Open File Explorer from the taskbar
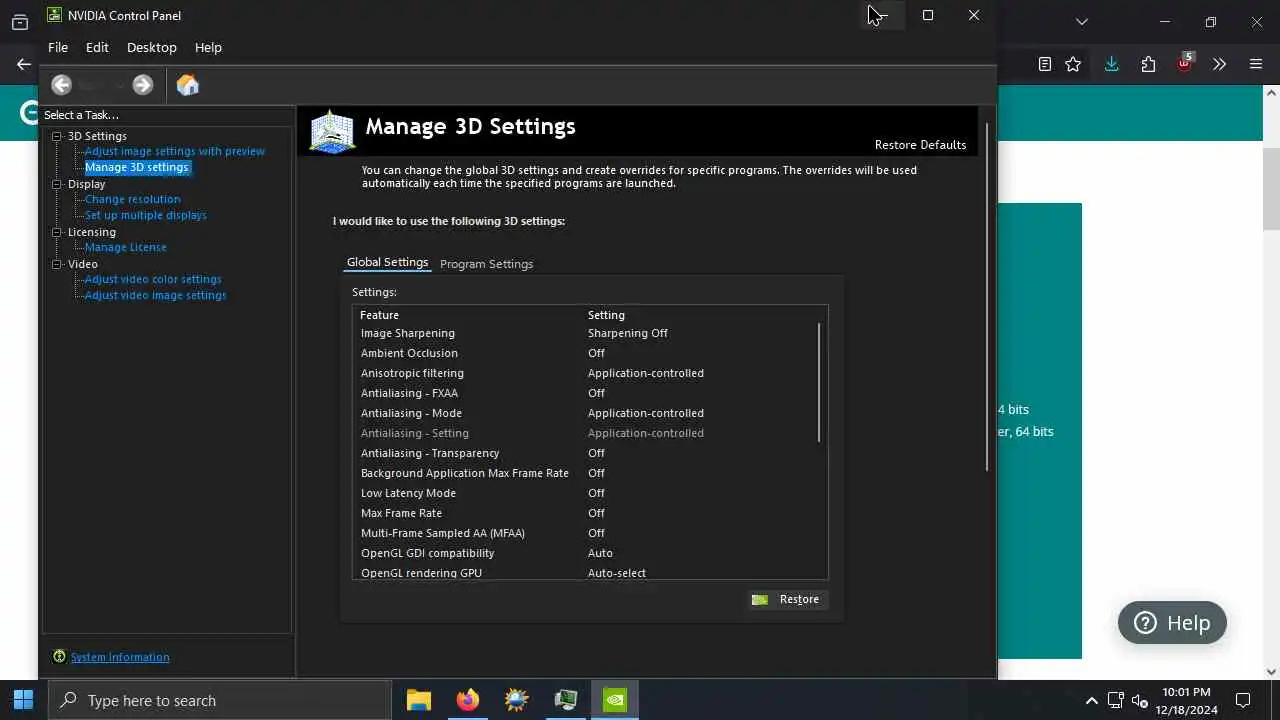The image size is (1280, 720). (419, 700)
